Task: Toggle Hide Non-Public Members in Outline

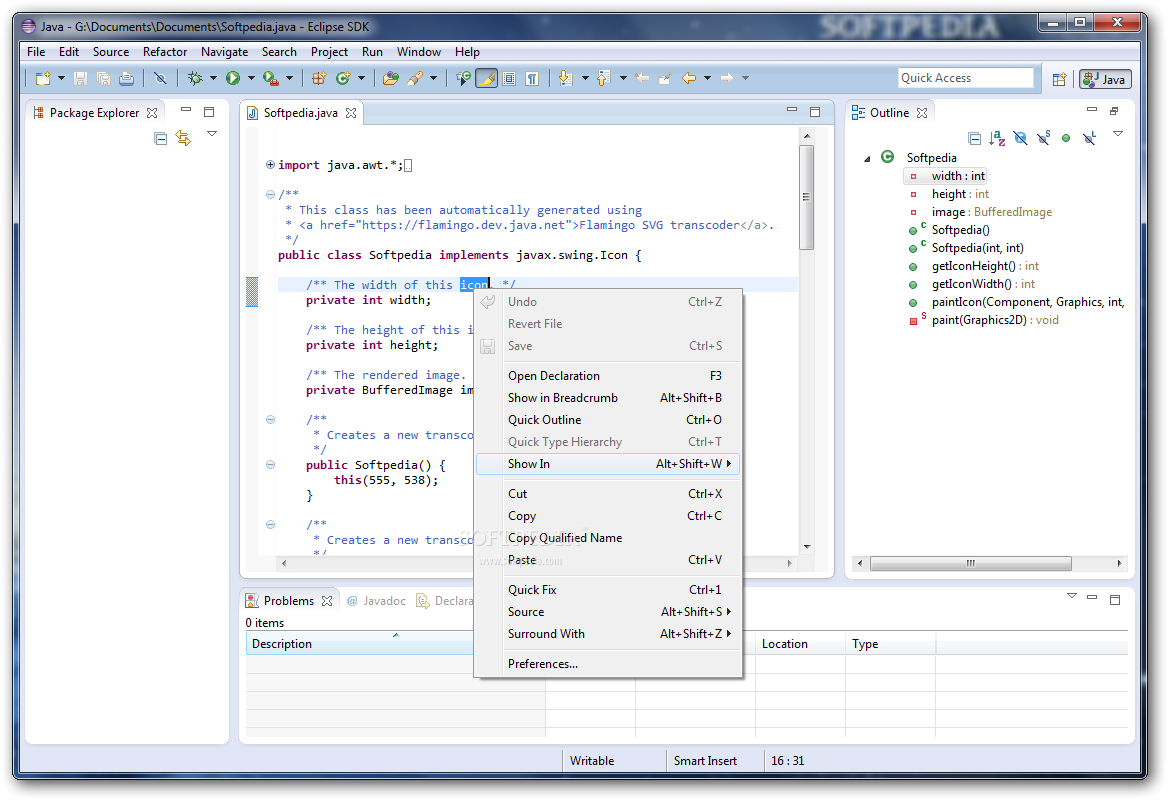Action: [x=1066, y=139]
